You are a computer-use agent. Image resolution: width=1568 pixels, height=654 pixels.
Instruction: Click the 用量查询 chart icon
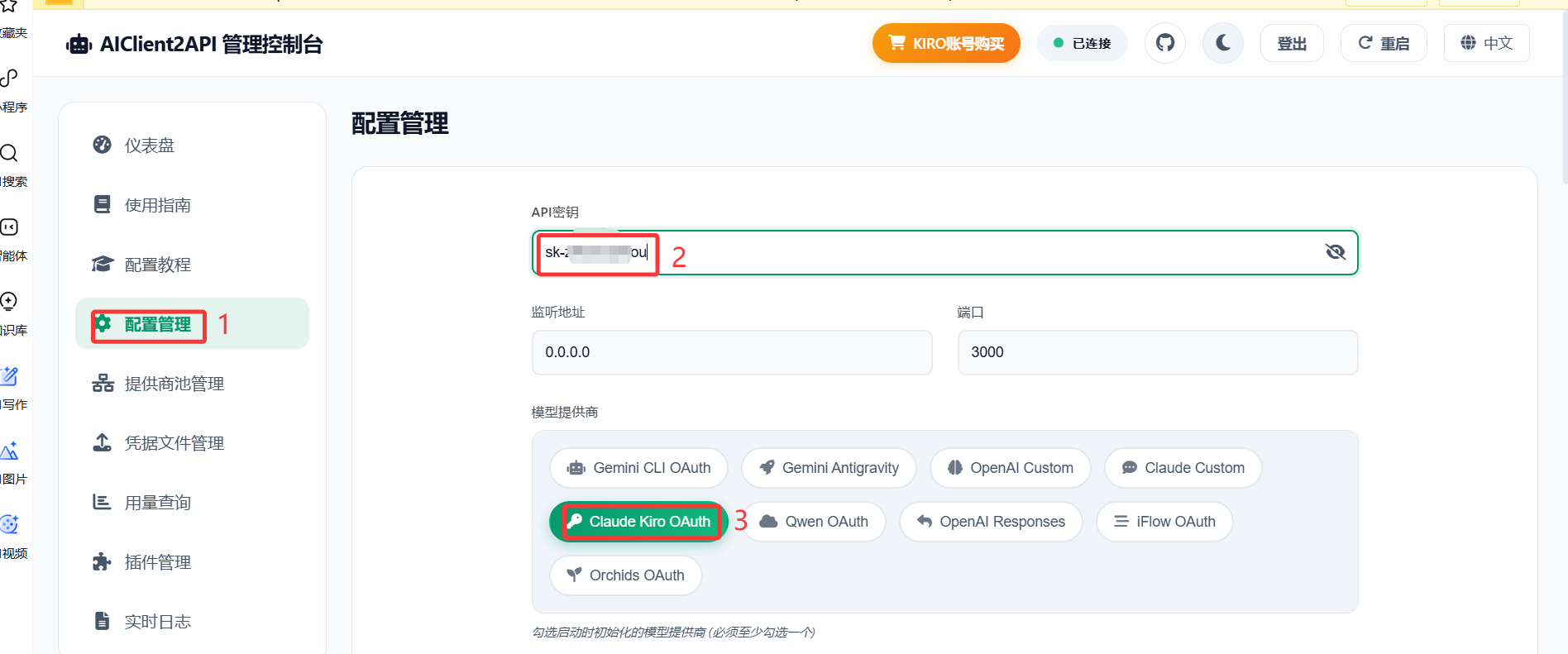click(x=102, y=502)
